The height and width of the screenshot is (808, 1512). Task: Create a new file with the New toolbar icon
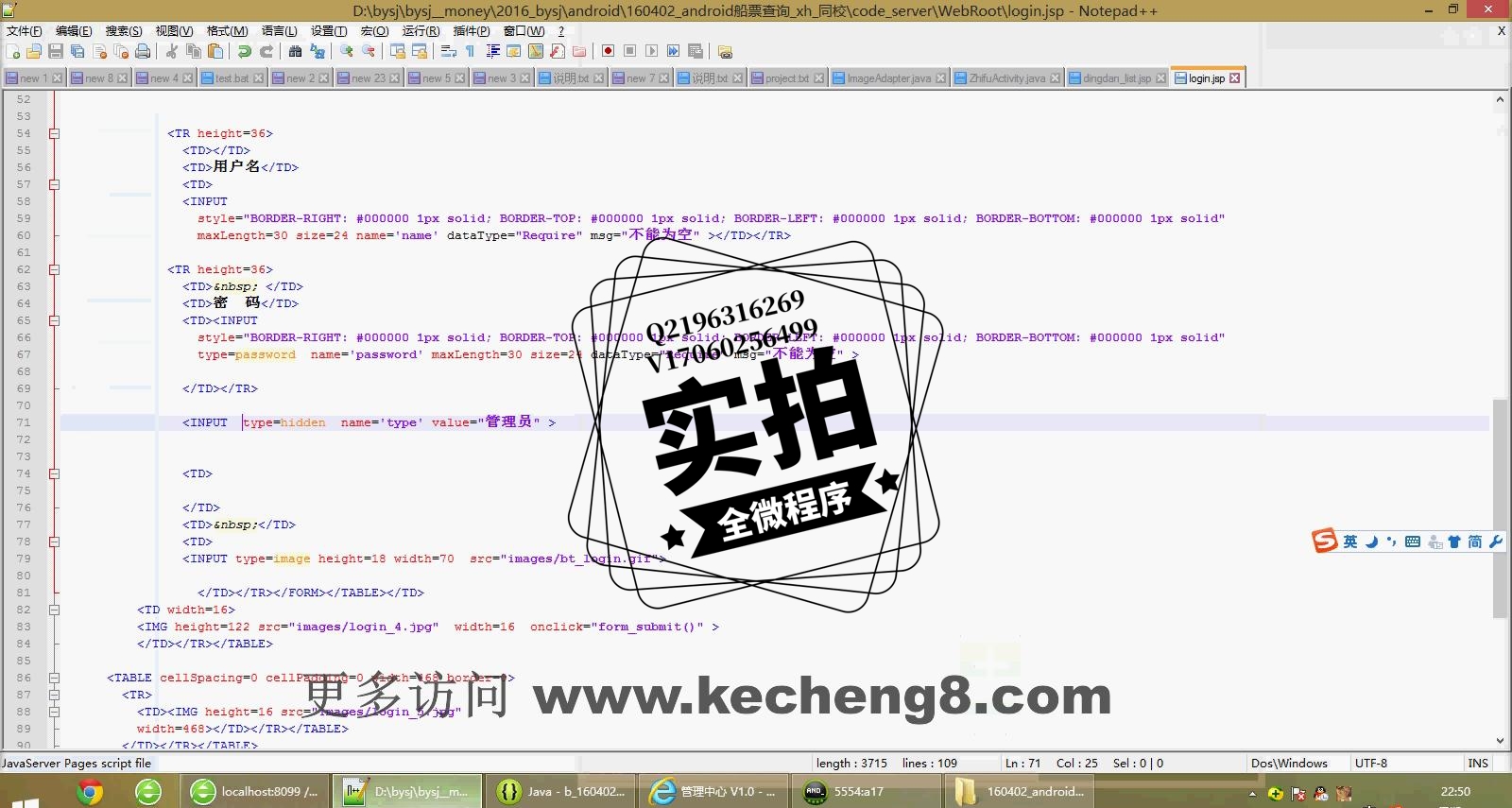(13, 51)
